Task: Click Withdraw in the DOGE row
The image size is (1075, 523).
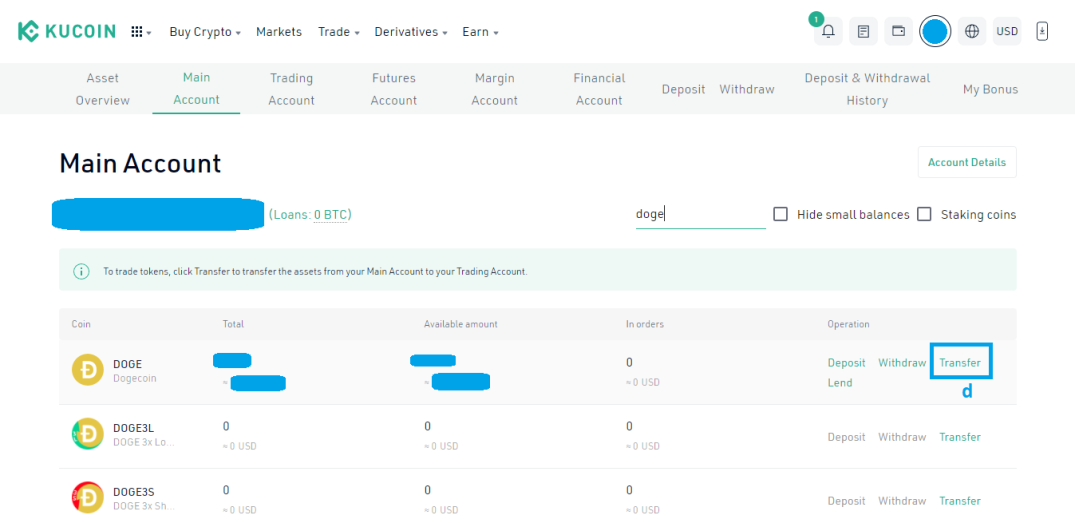Action: pos(902,363)
